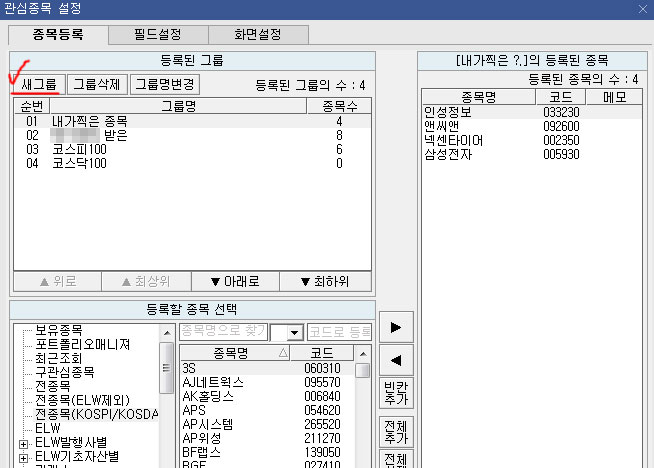The image size is (654, 468).
Task: Remove selected stock with left arrow
Action: click(x=396, y=360)
